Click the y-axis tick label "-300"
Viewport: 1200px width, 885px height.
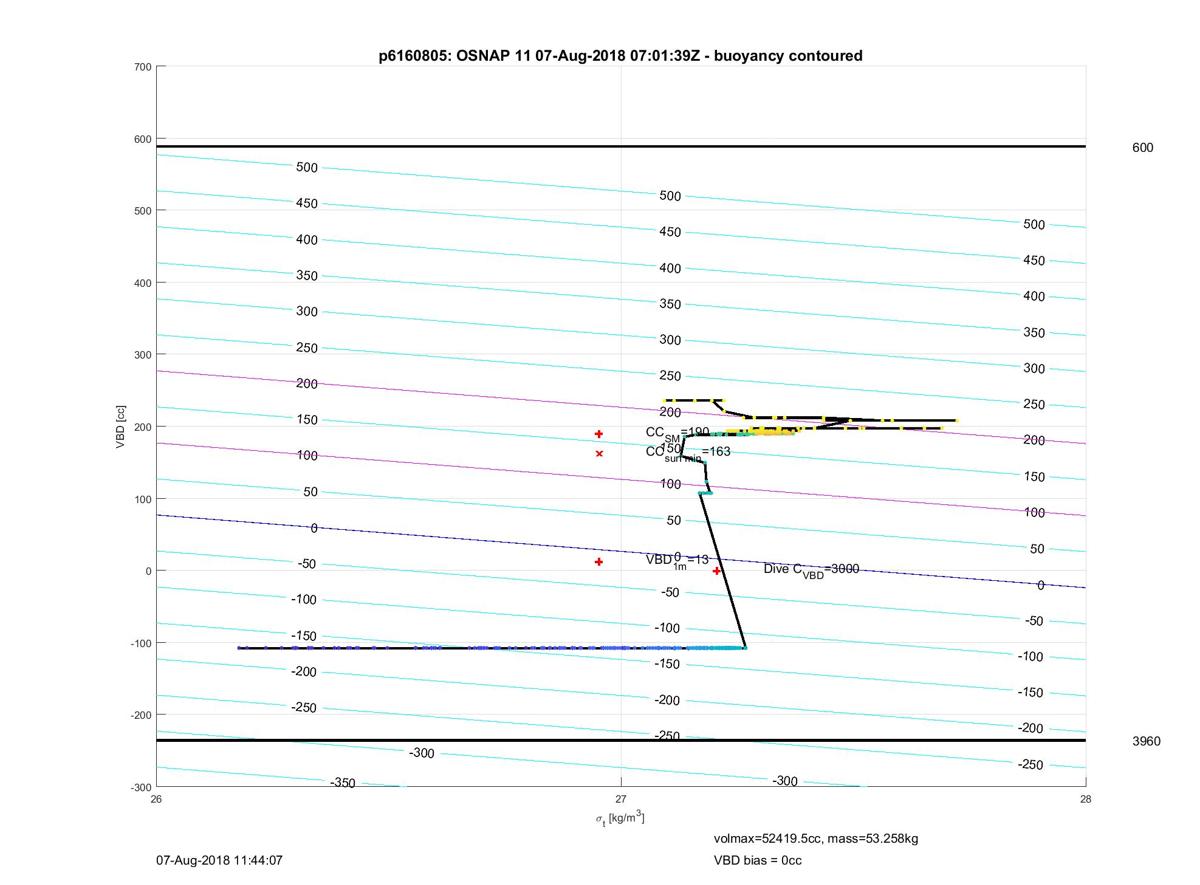pyautogui.click(x=140, y=787)
